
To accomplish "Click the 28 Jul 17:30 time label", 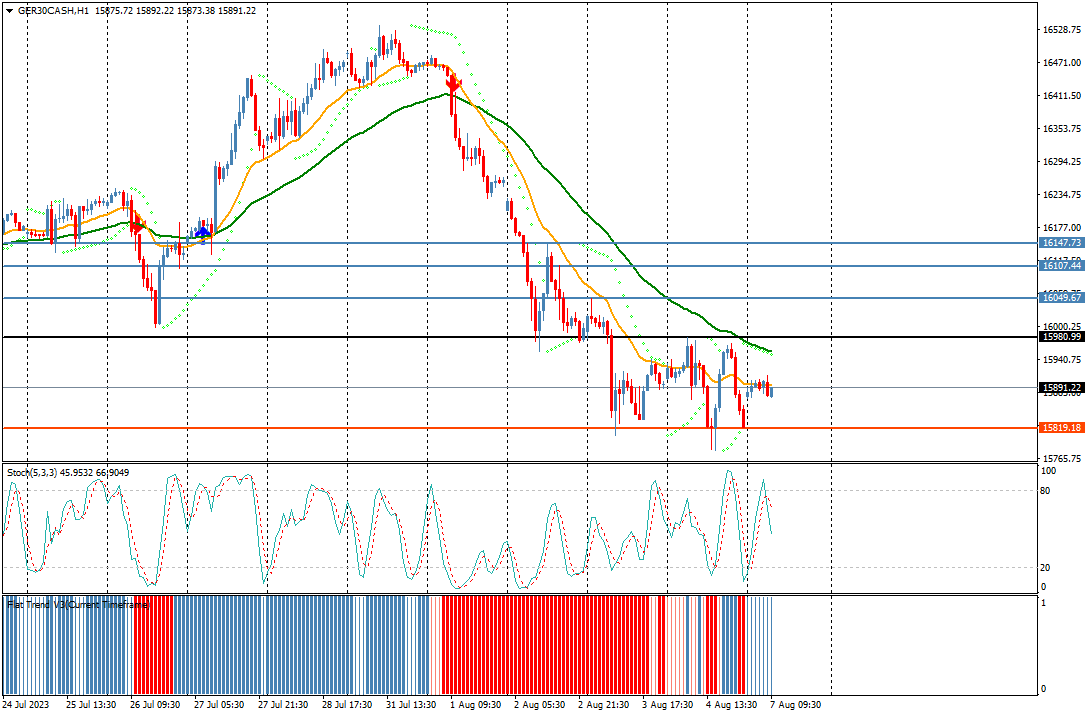I will pos(347,704).
